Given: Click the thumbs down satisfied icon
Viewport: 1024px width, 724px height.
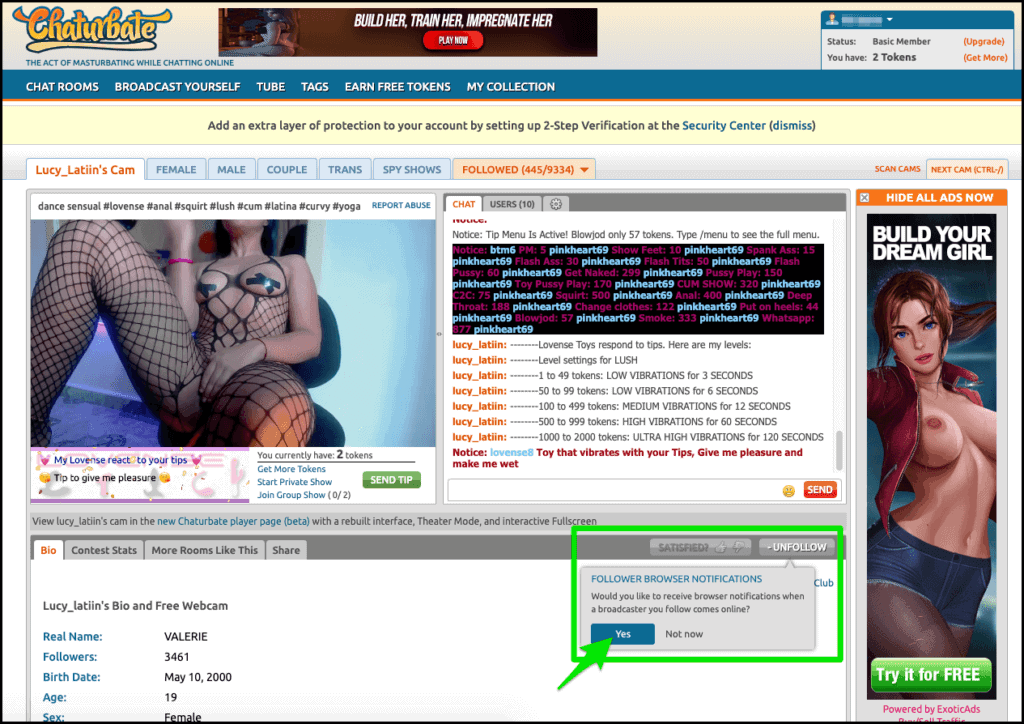Looking at the screenshot, I should 738,547.
